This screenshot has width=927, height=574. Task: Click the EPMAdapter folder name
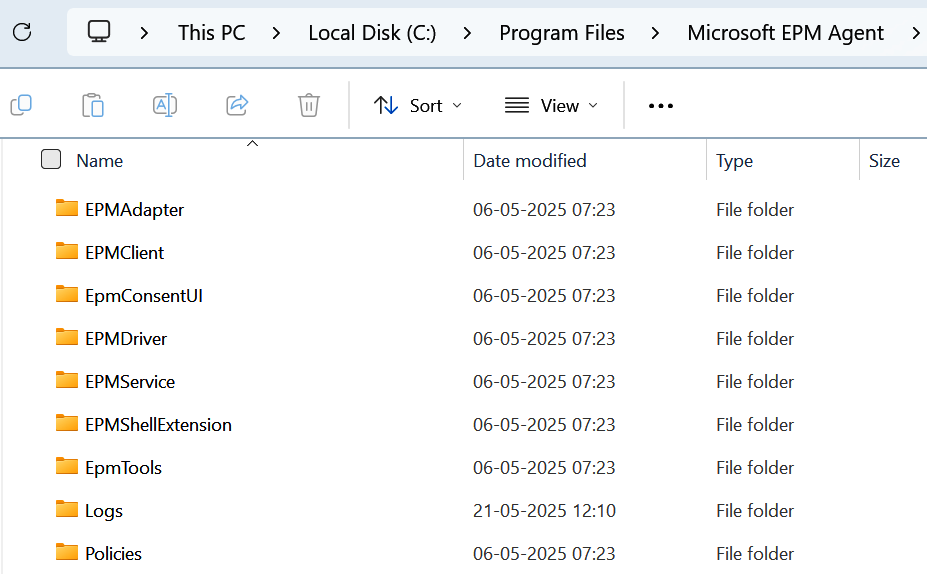[x=134, y=210]
